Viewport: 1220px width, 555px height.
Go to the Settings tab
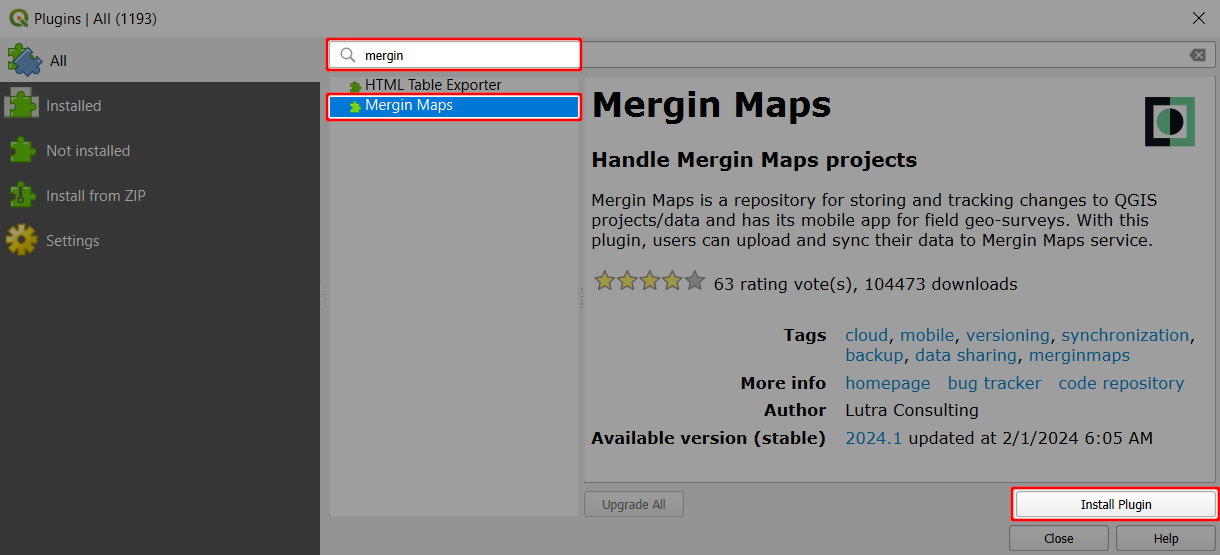tap(160, 240)
